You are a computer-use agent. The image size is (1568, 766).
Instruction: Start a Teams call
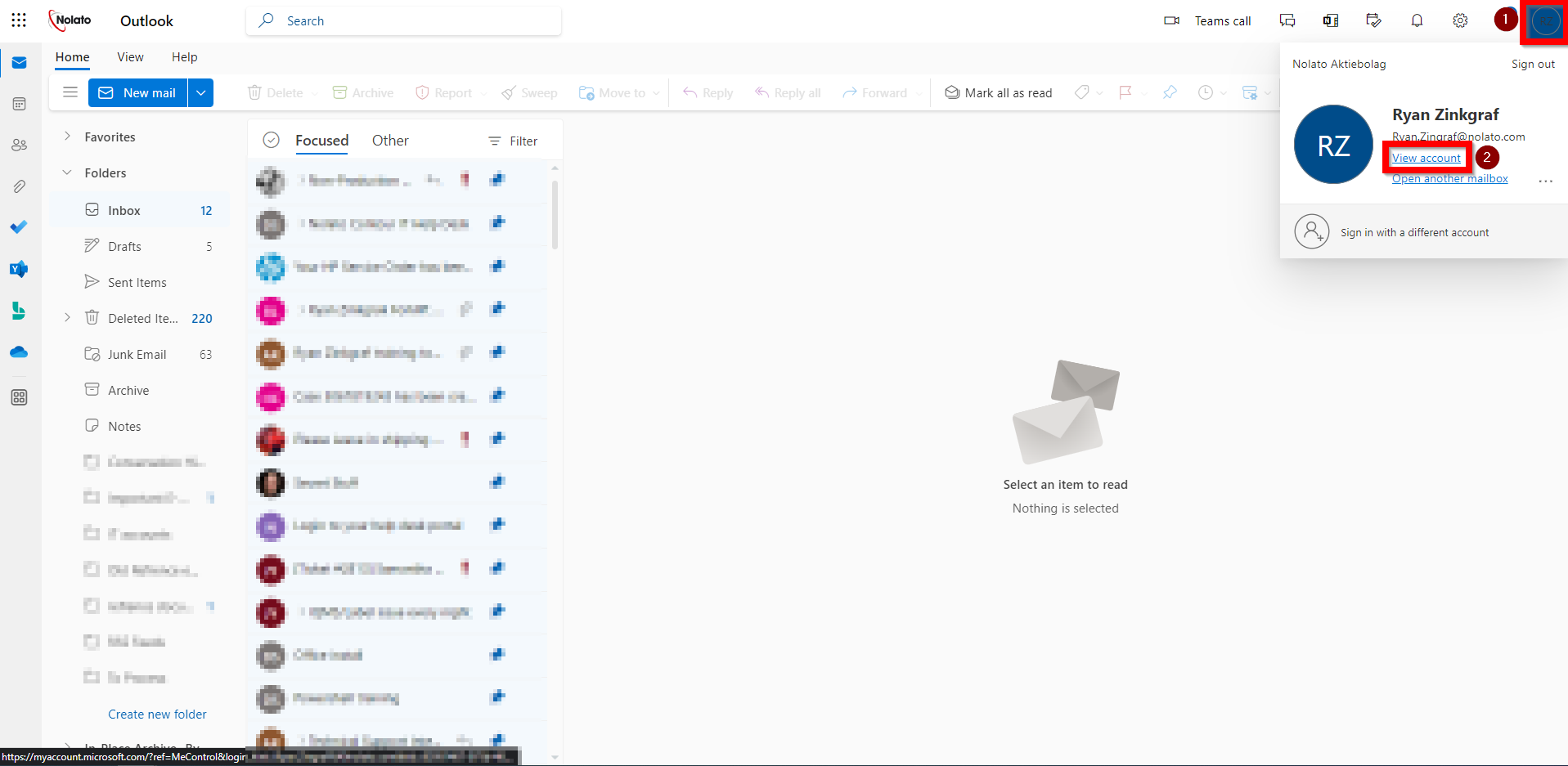click(x=1207, y=21)
